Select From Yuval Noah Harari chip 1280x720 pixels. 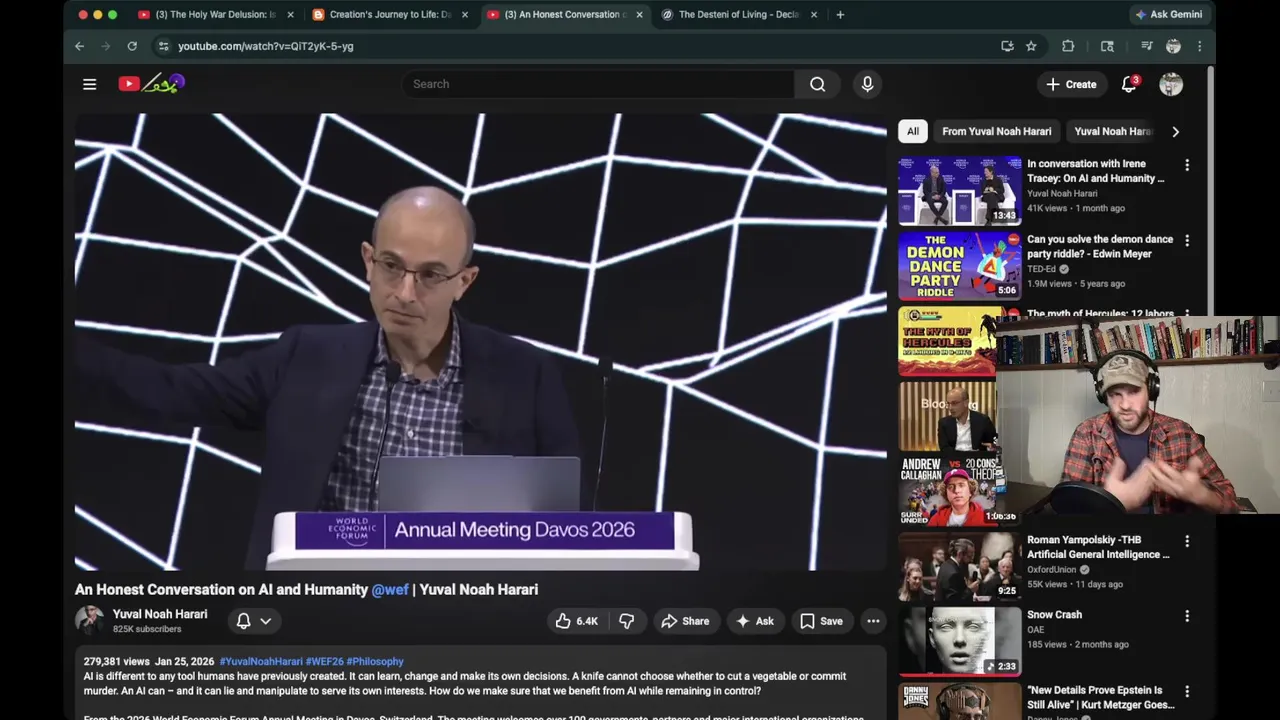point(996,131)
